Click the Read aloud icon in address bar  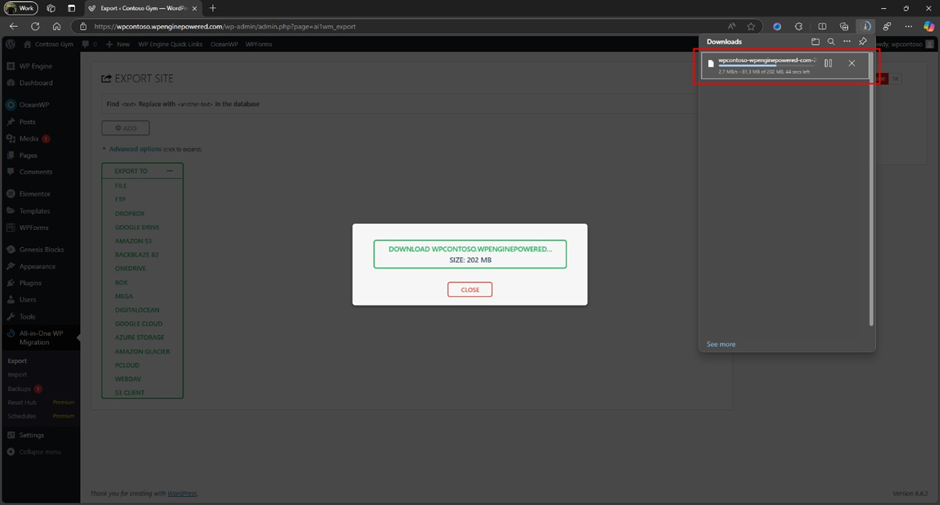click(731, 26)
